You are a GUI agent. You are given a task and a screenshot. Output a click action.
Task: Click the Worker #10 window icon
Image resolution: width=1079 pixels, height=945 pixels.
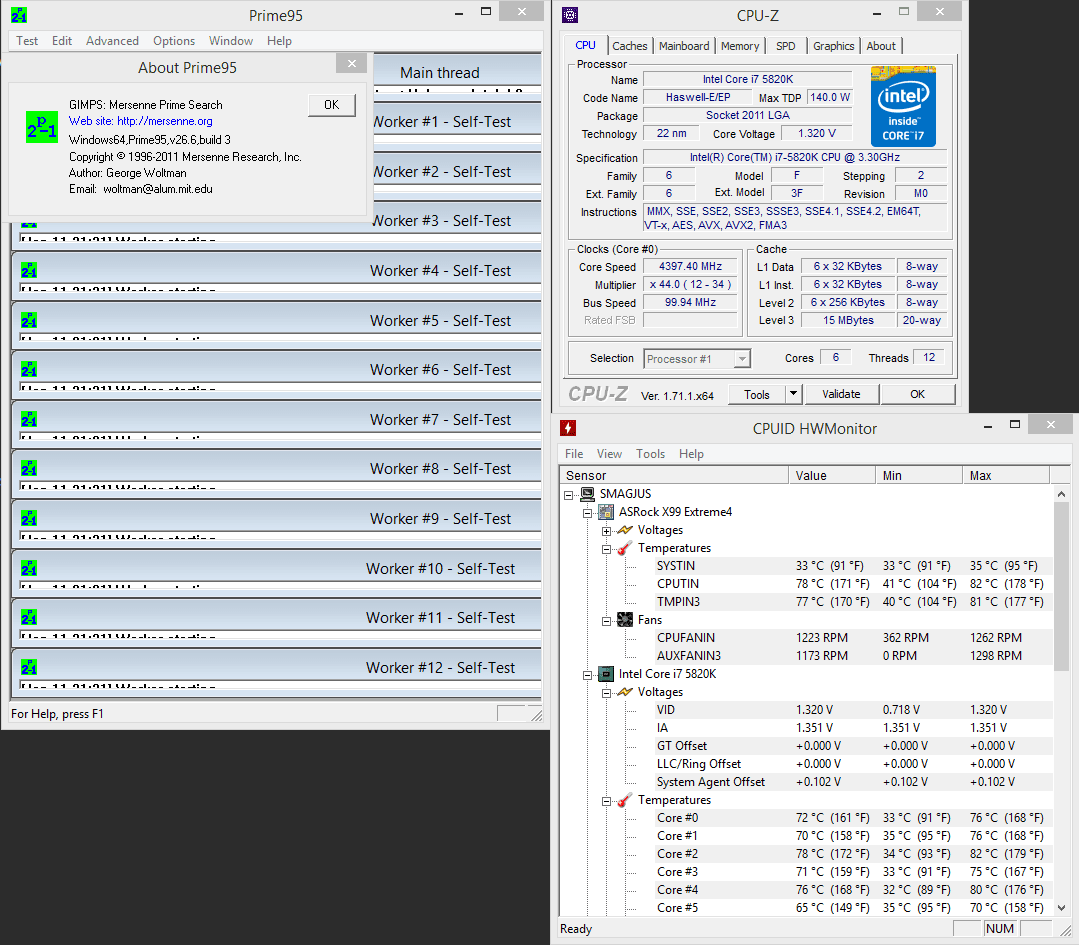29,569
